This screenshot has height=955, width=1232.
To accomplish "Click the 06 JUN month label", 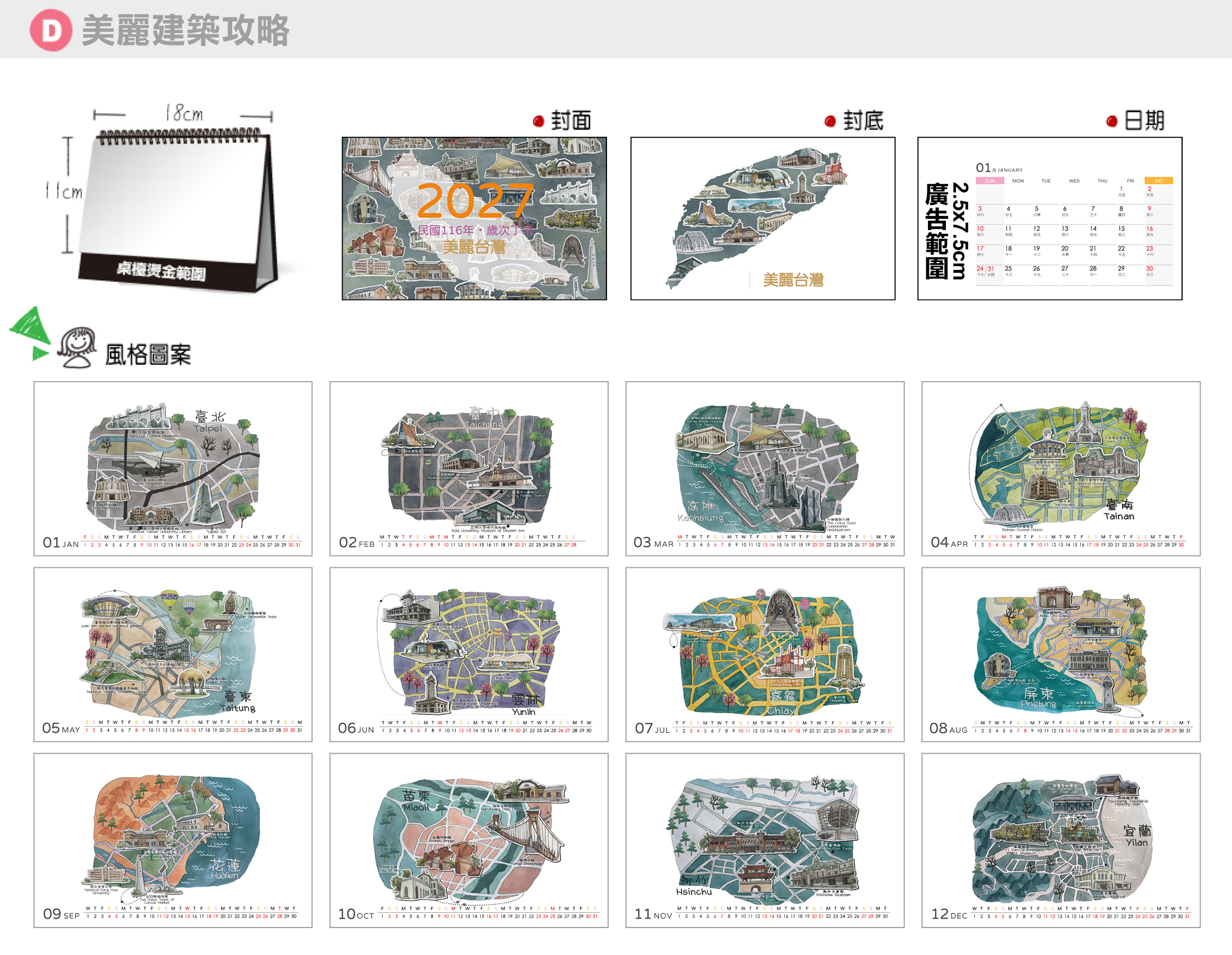I will 356,728.
